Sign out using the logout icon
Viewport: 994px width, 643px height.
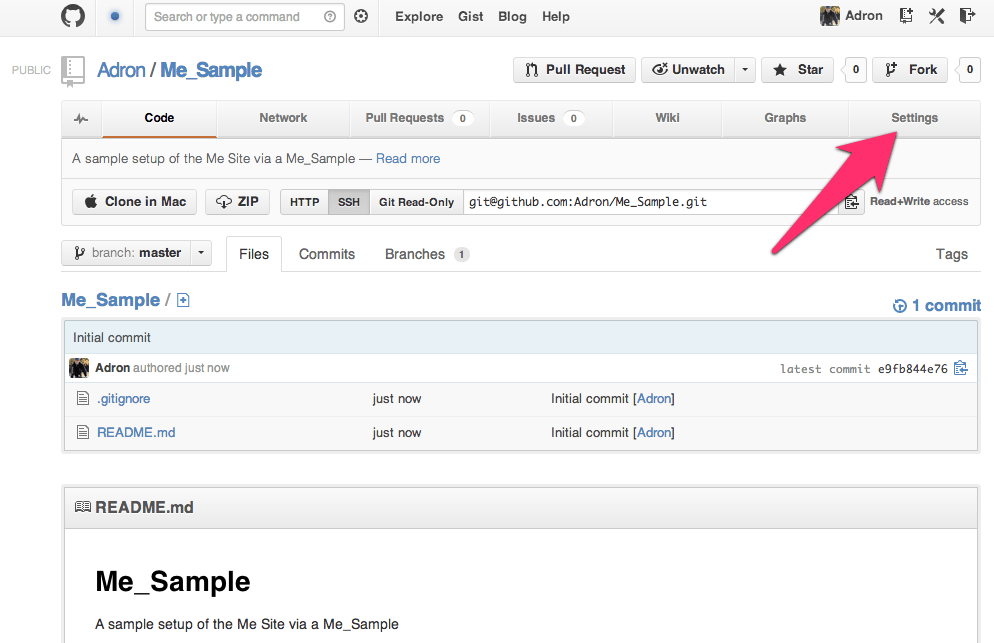click(967, 16)
